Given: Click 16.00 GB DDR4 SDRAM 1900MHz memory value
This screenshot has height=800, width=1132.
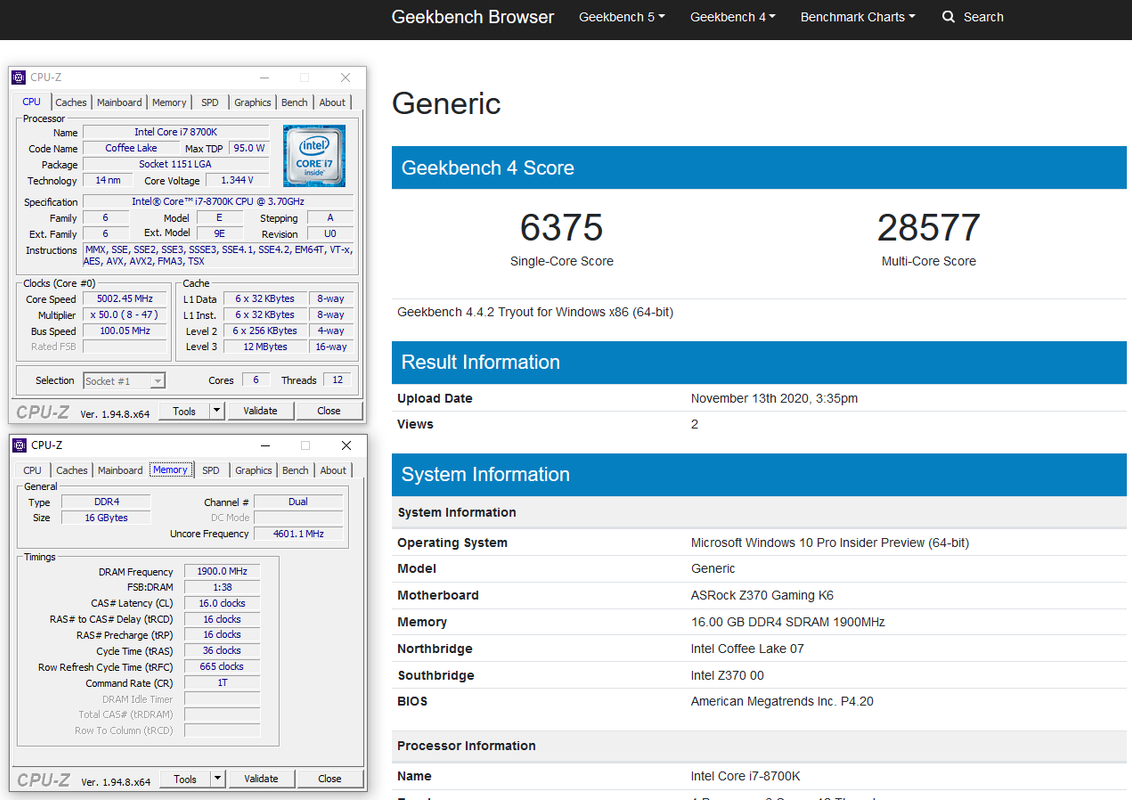Looking at the screenshot, I should point(788,622).
